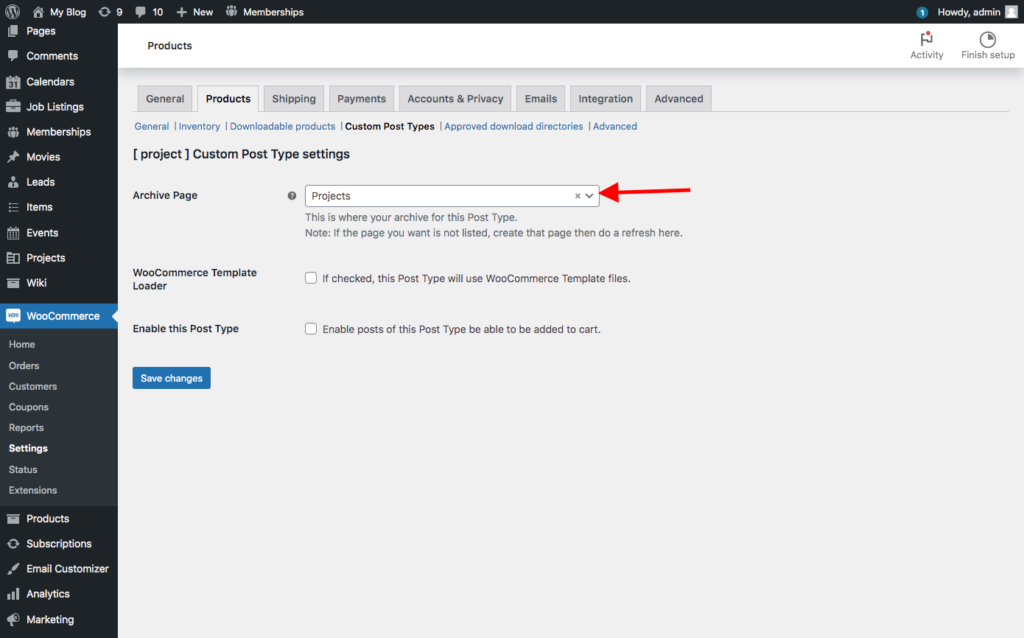Click the Archive Page Projects select field
The width and height of the screenshot is (1024, 638).
pos(452,196)
